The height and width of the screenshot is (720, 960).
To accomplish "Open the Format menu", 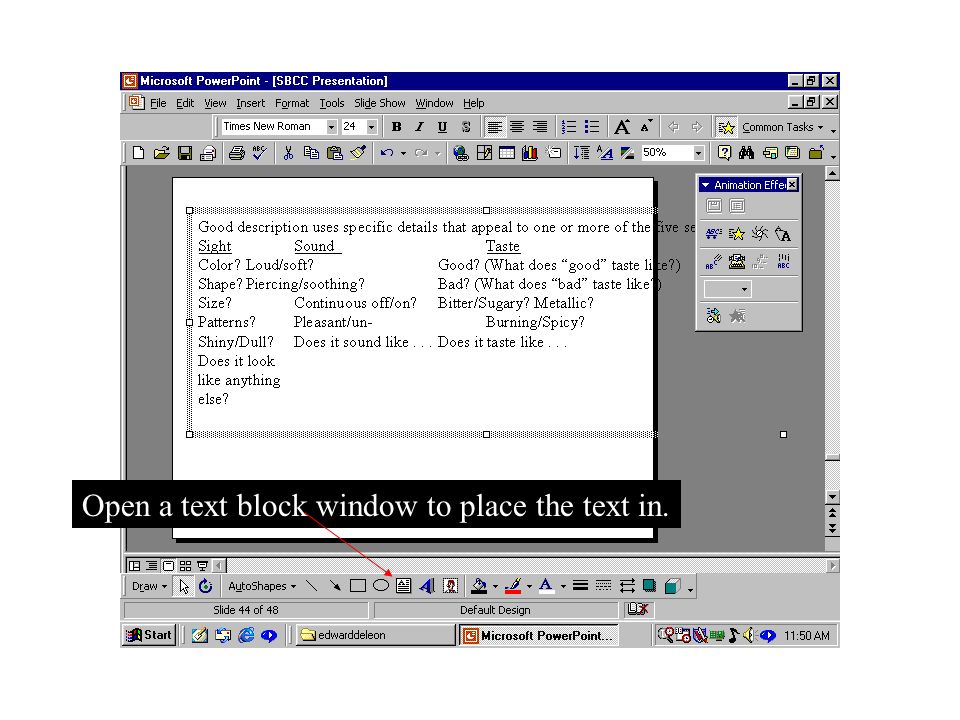I will (292, 103).
